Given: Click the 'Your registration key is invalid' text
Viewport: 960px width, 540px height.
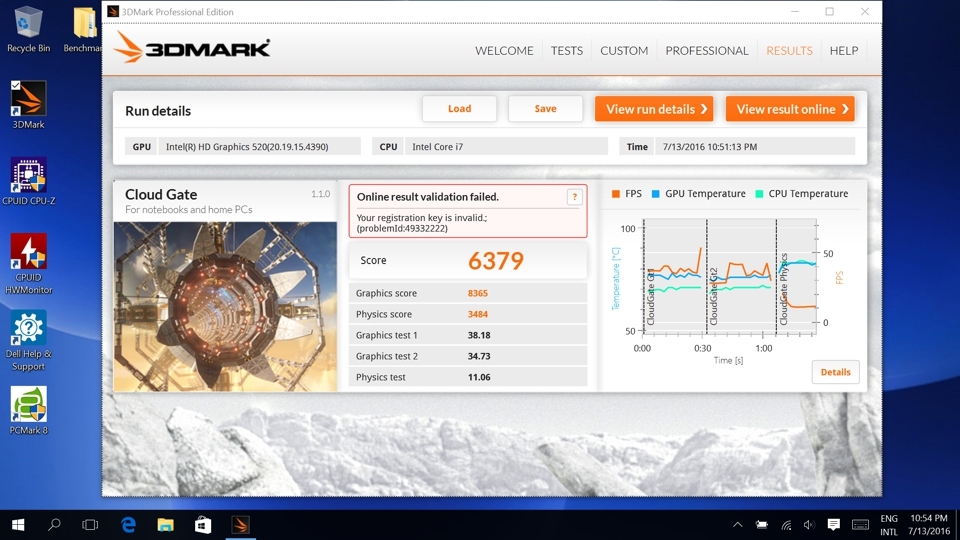Looking at the screenshot, I should click(x=422, y=218).
